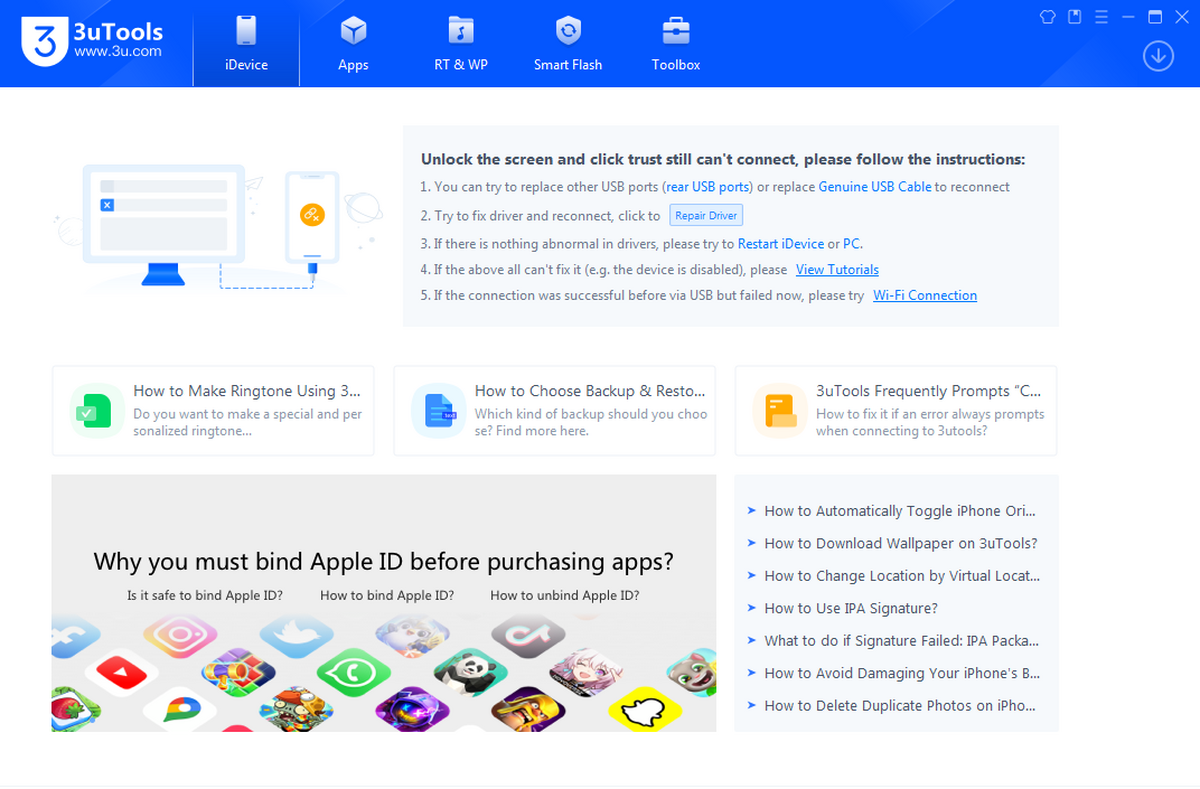
Task: Open the 3uTools Frequently Prompts article card
Action: [895, 411]
